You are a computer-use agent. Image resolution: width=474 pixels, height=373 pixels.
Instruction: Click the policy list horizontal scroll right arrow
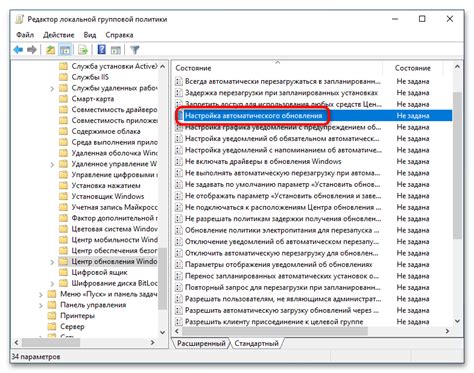coord(447,331)
